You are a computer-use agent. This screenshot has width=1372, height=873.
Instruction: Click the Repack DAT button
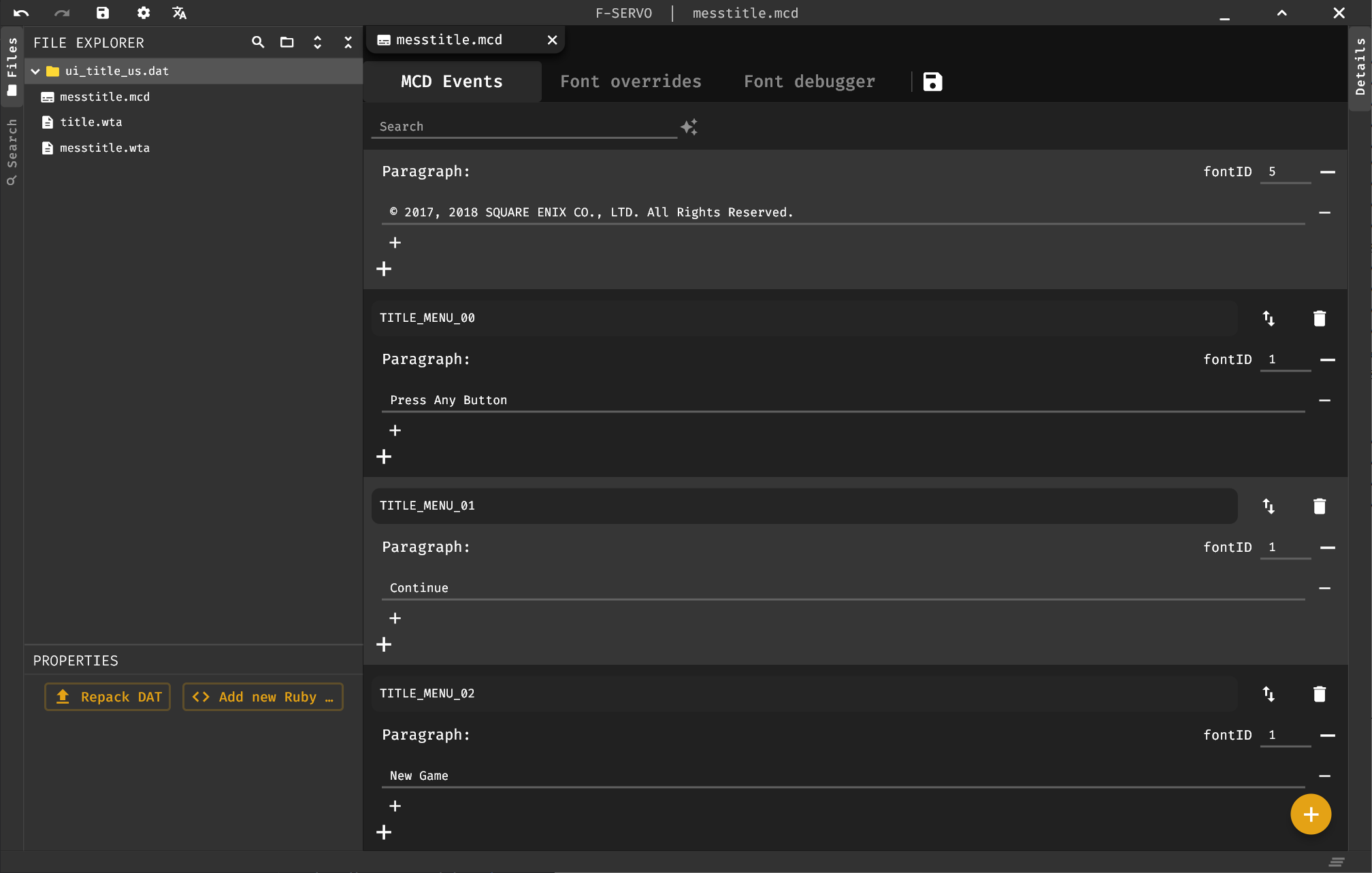click(107, 697)
